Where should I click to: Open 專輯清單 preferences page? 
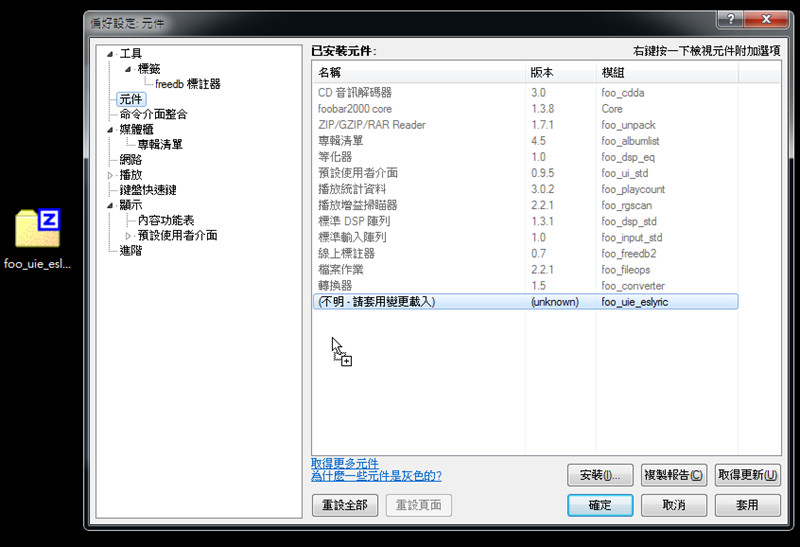click(160, 144)
